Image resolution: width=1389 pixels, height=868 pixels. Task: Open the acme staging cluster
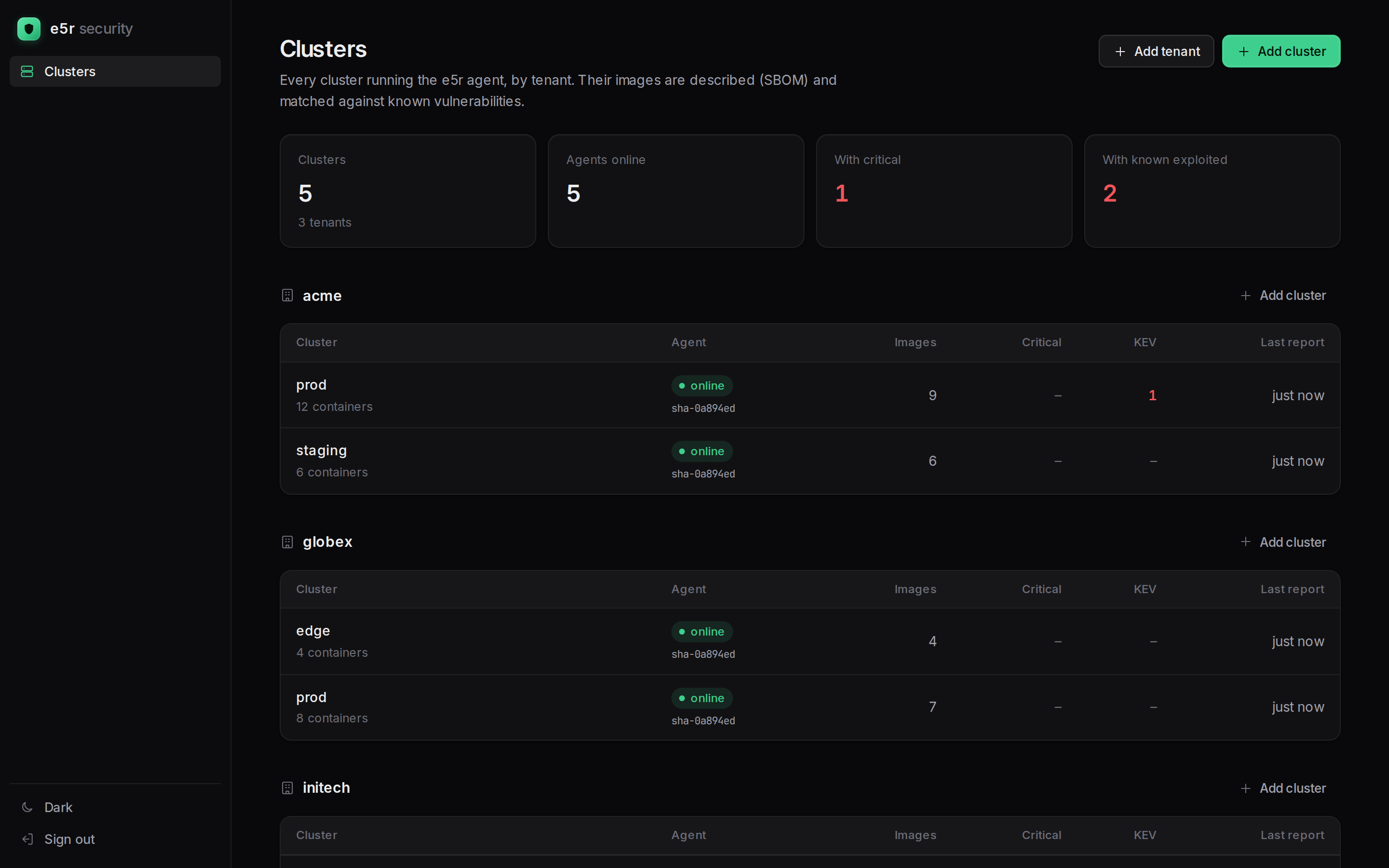coord(810,461)
